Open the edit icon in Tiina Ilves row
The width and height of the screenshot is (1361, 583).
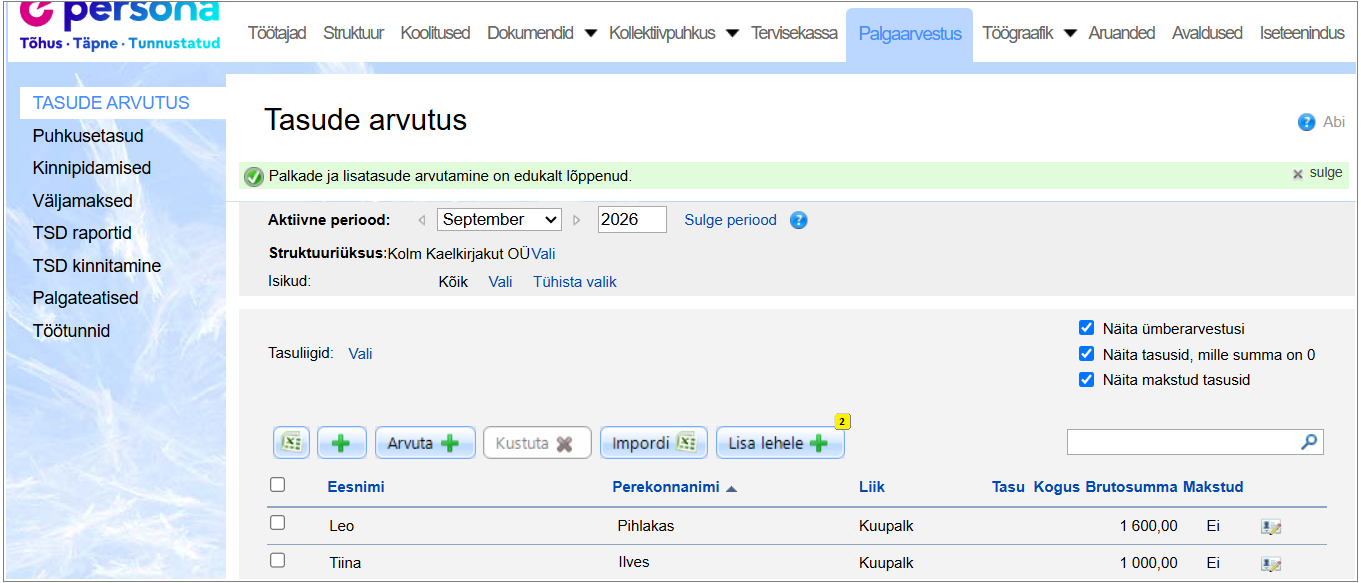click(x=1271, y=564)
